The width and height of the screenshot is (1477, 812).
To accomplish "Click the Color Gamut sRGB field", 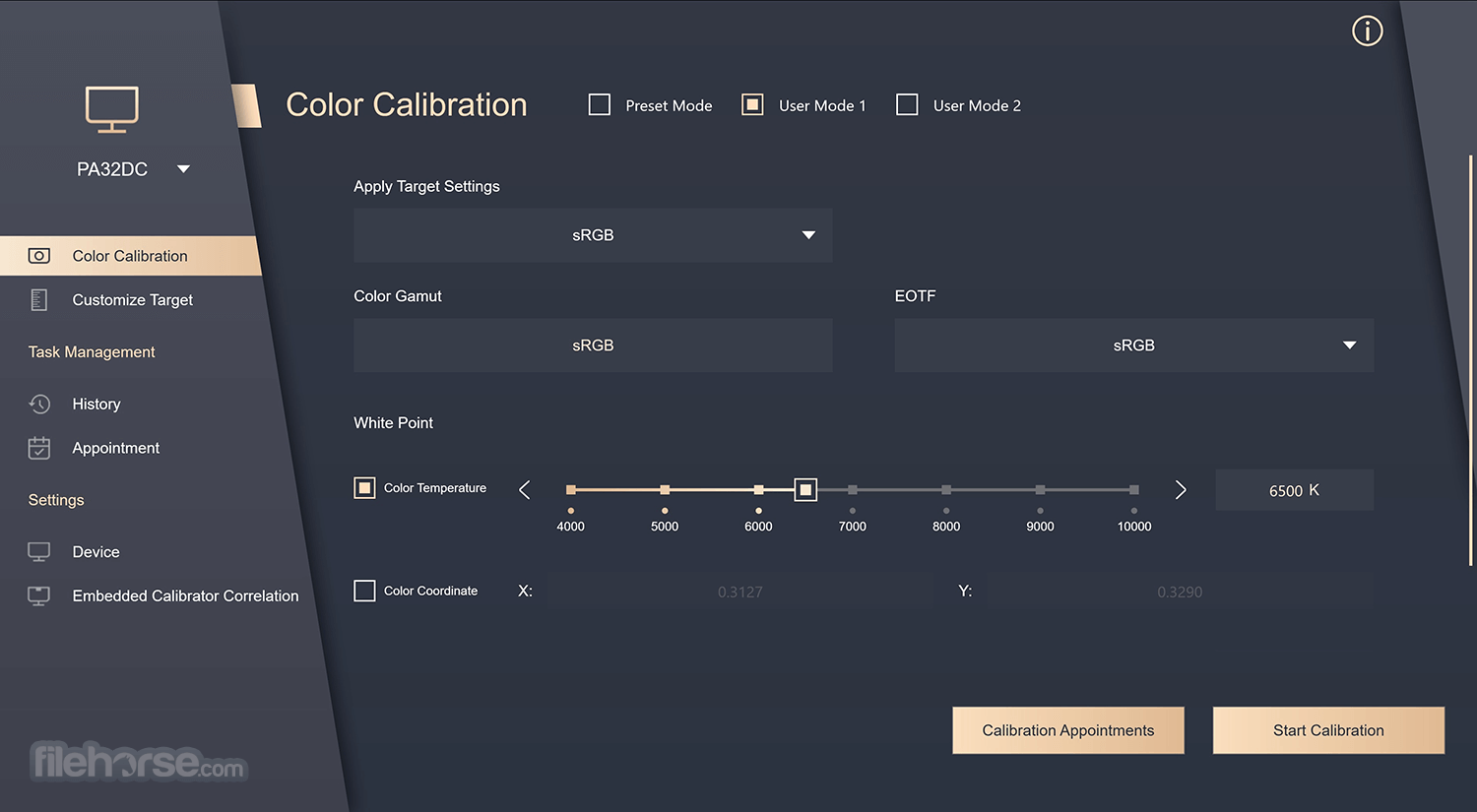I will 593,345.
